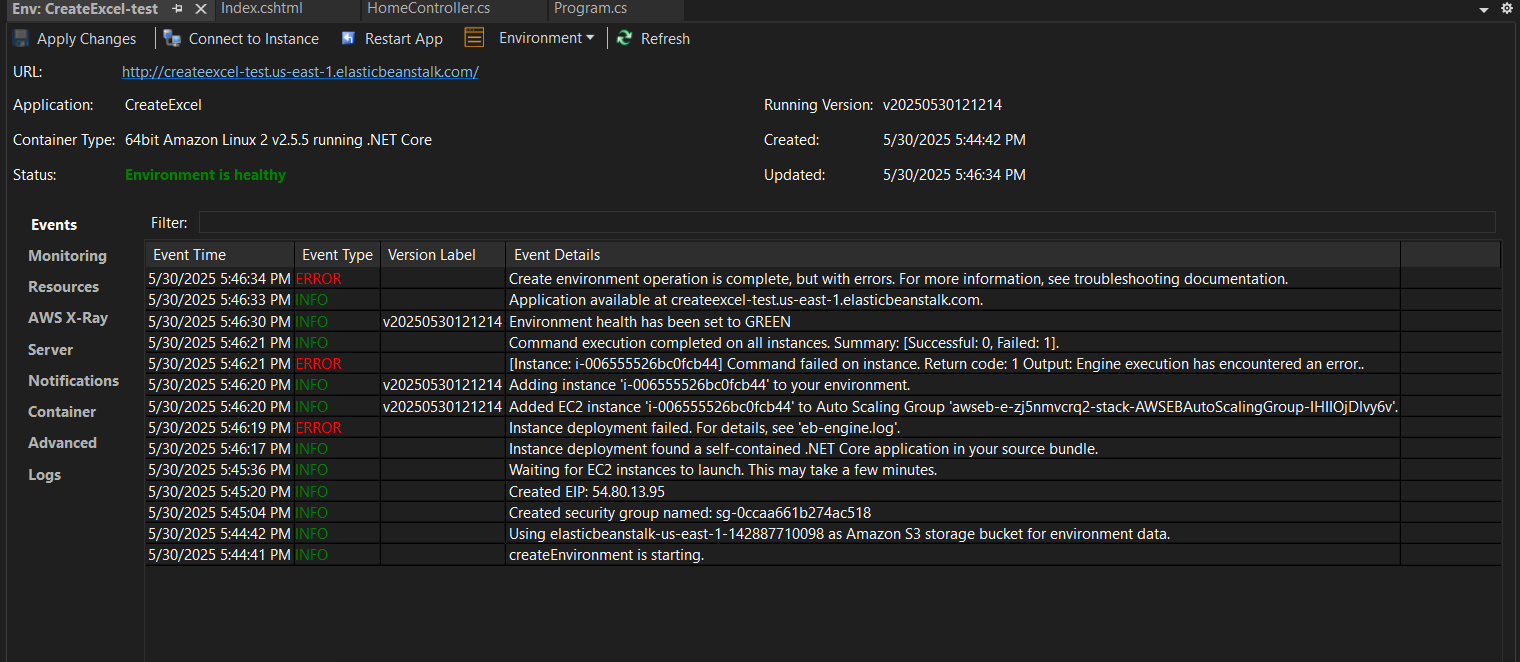Viewport: 1520px width, 662px height.
Task: Sort by the Version Label column header
Action: pos(442,255)
